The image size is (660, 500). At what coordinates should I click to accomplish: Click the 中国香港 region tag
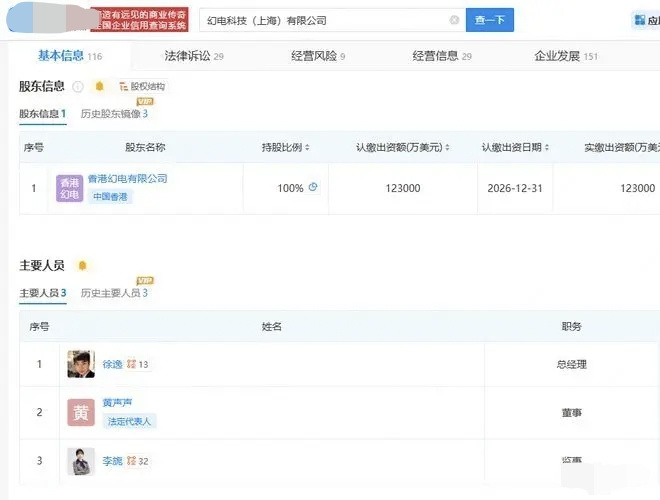[110, 197]
